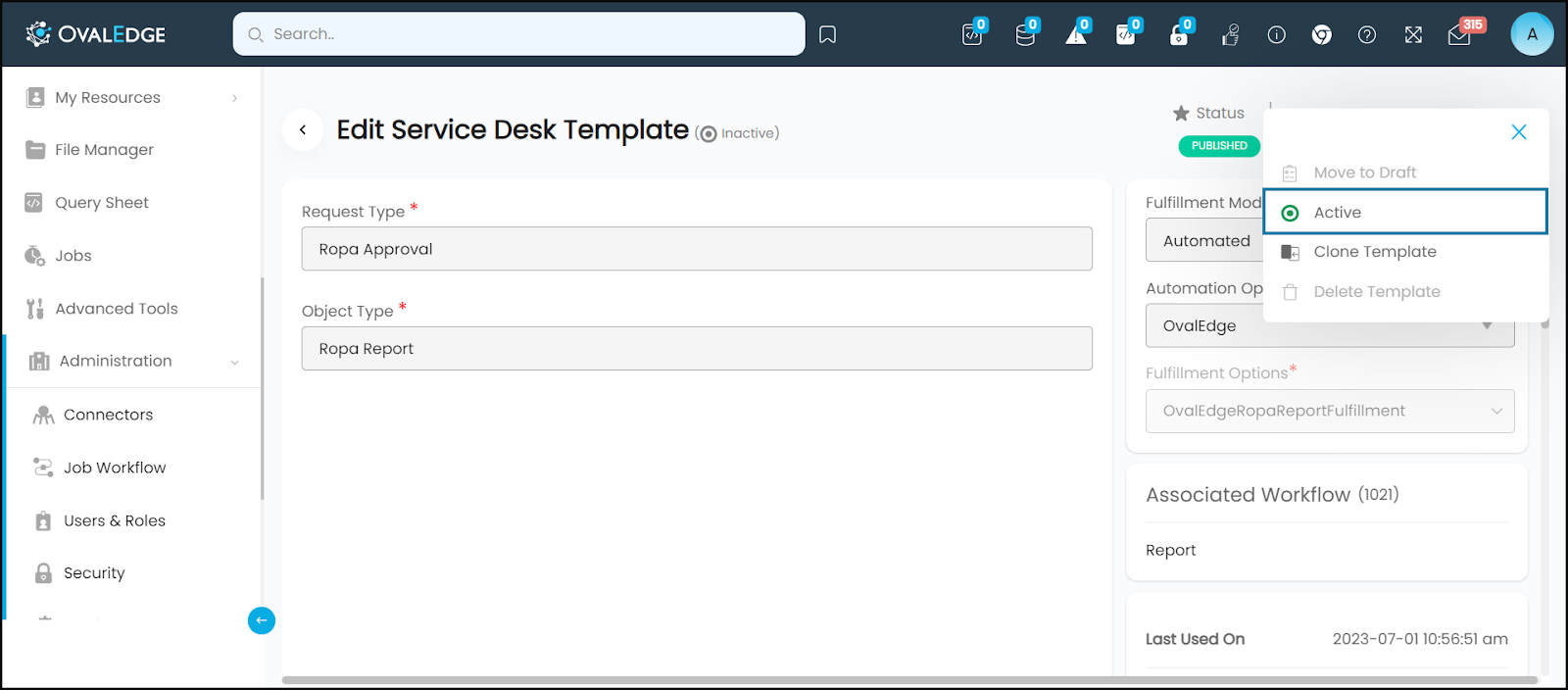Select the Active status option
1568x690 pixels.
(1405, 212)
